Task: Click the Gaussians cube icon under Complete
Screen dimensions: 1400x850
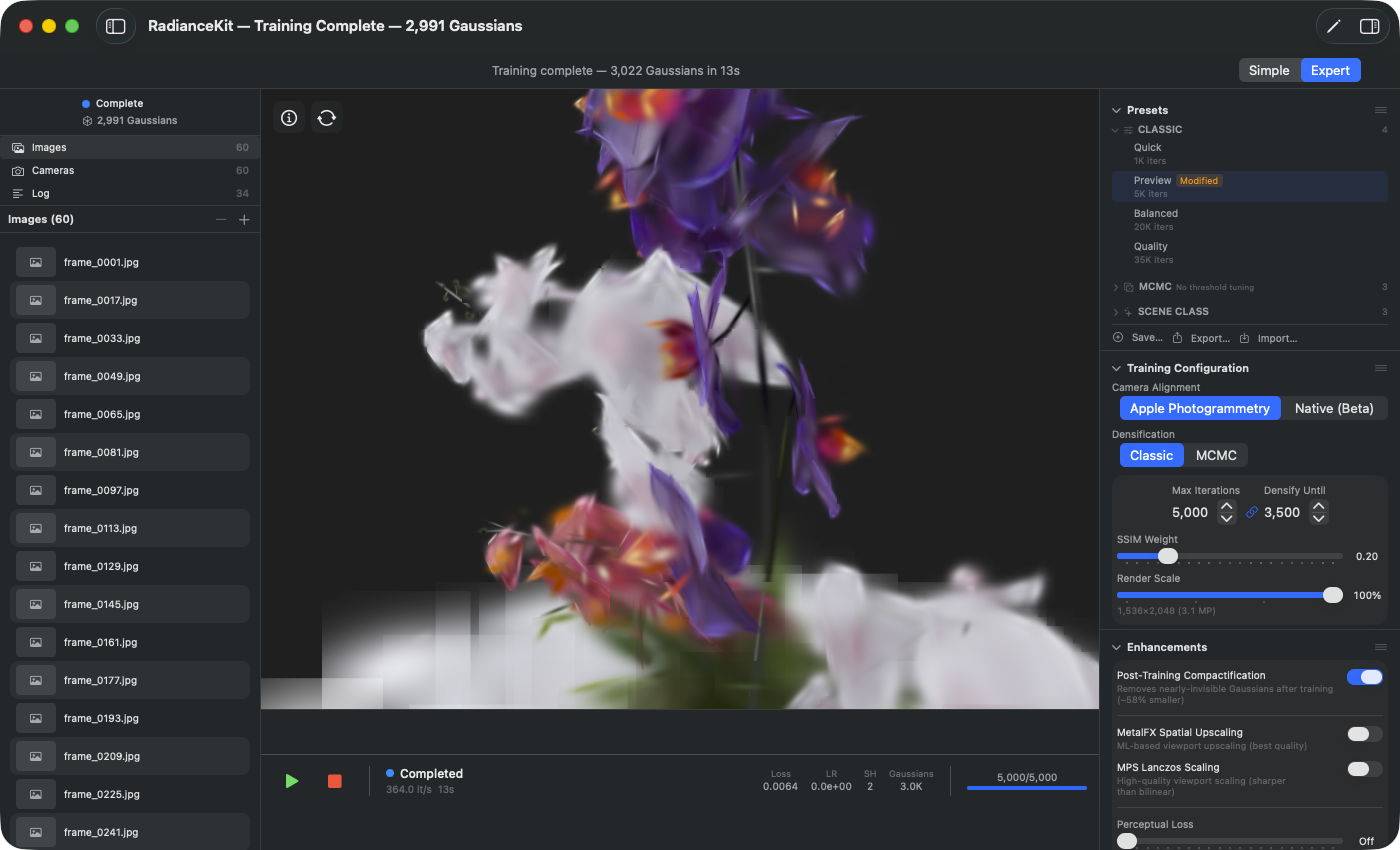Action: [x=88, y=121]
